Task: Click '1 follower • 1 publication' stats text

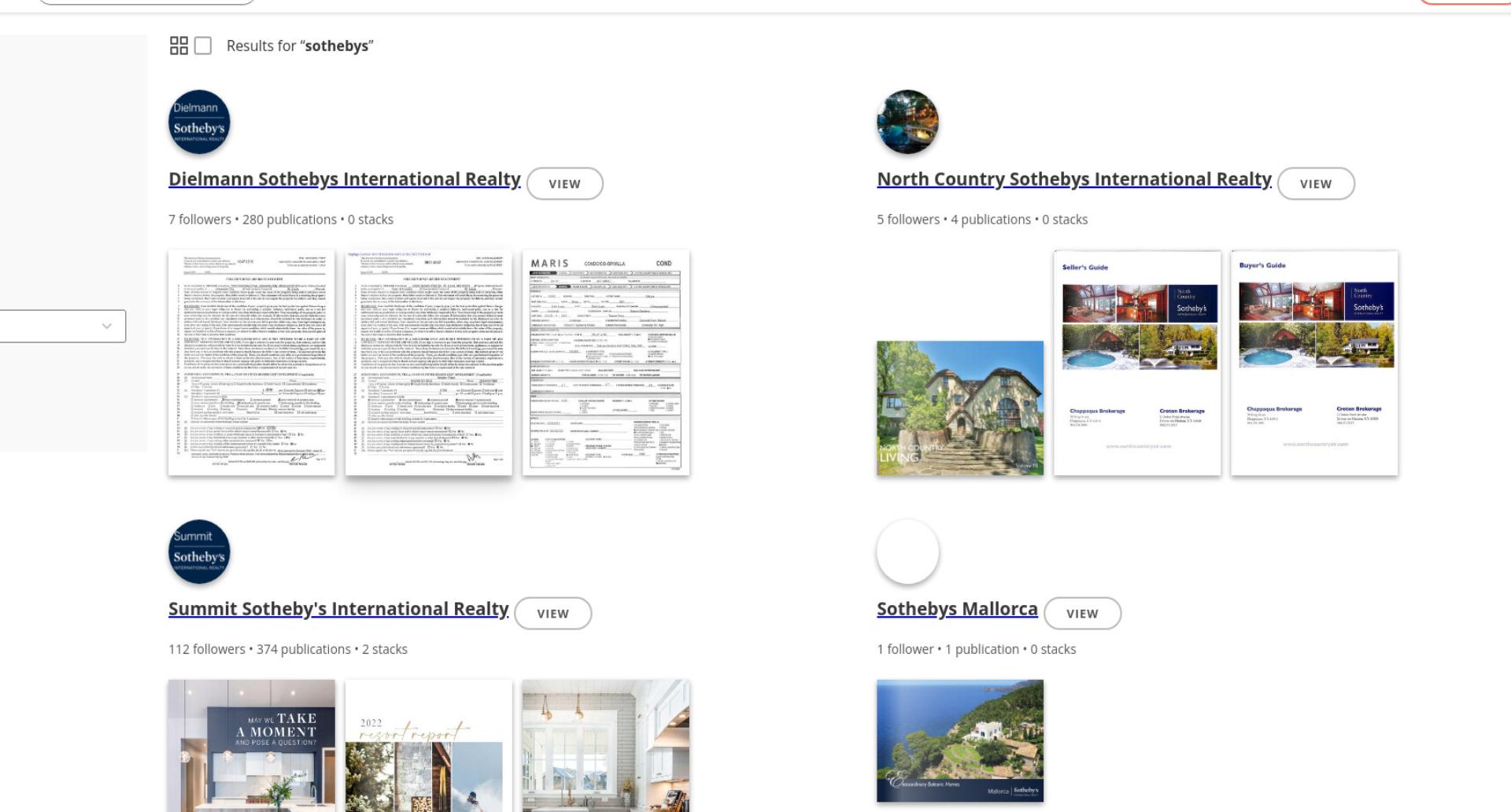Action: [x=976, y=649]
